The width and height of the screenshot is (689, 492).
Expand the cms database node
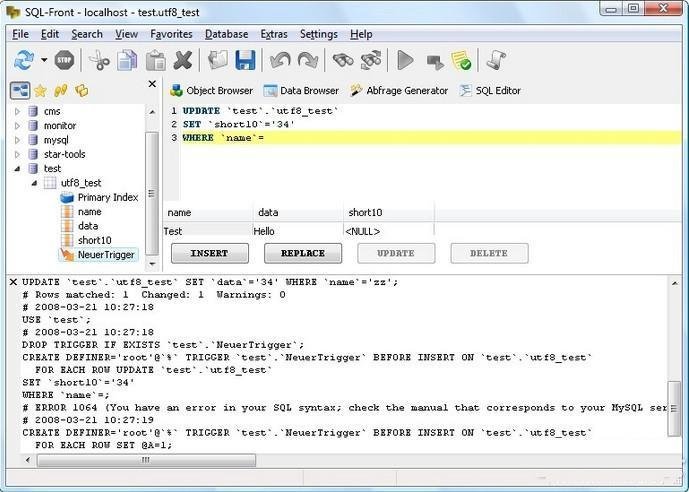point(17,112)
